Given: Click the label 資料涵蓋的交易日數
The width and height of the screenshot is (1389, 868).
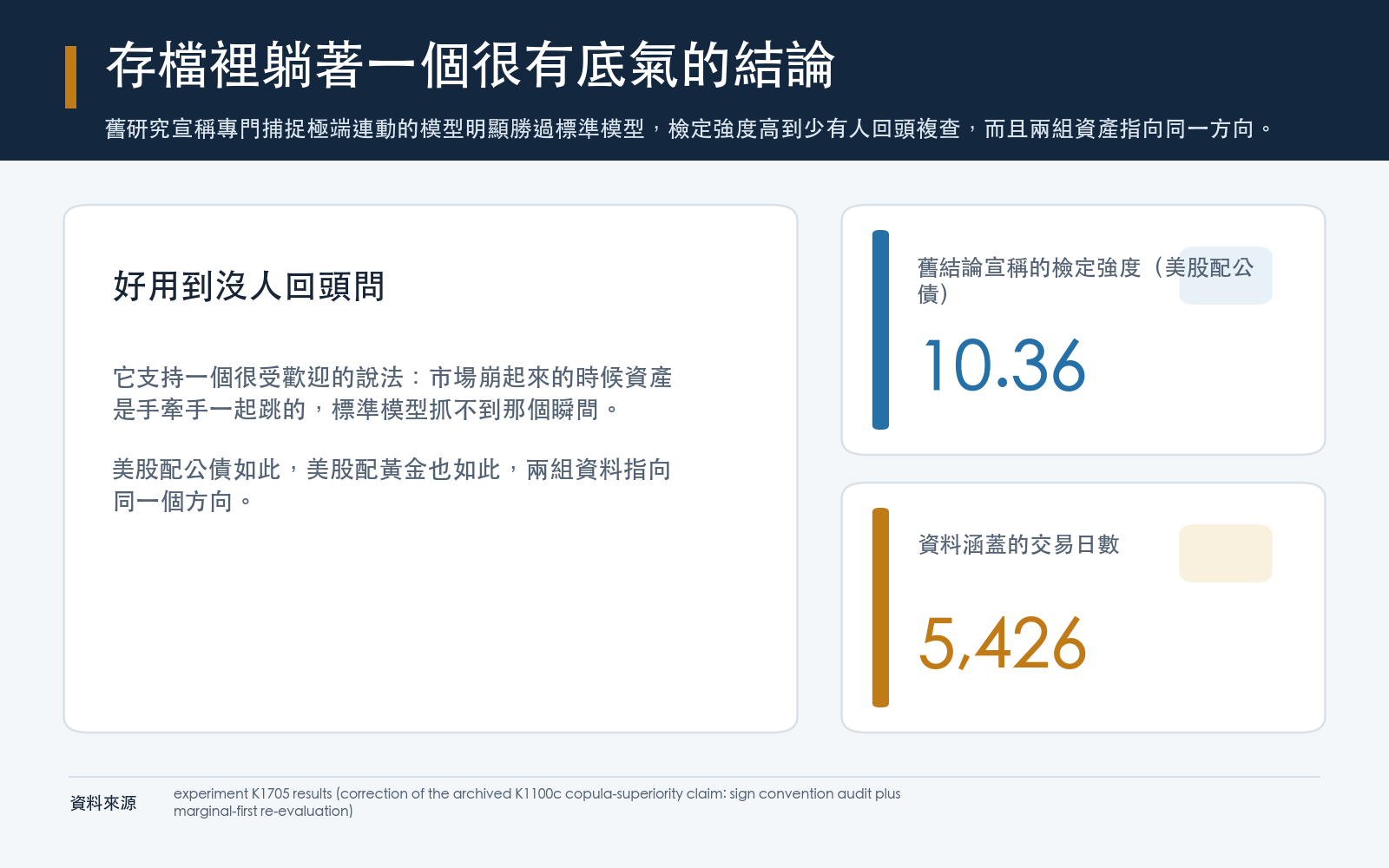Looking at the screenshot, I should tap(1018, 544).
